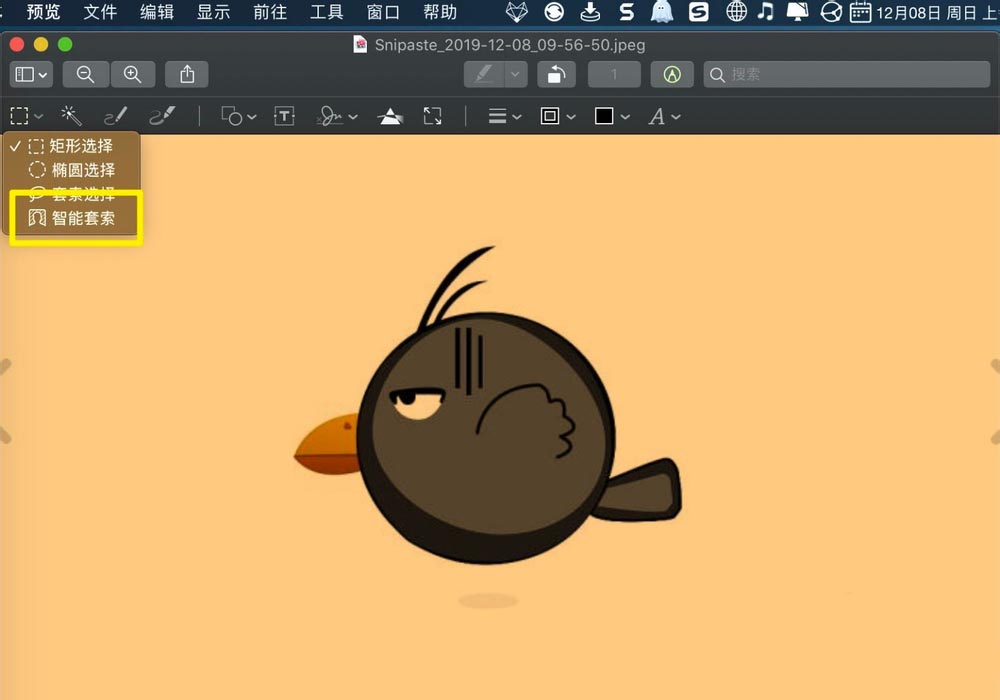Open the text style A dropdown
This screenshot has width=1000, height=700.
click(x=665, y=117)
